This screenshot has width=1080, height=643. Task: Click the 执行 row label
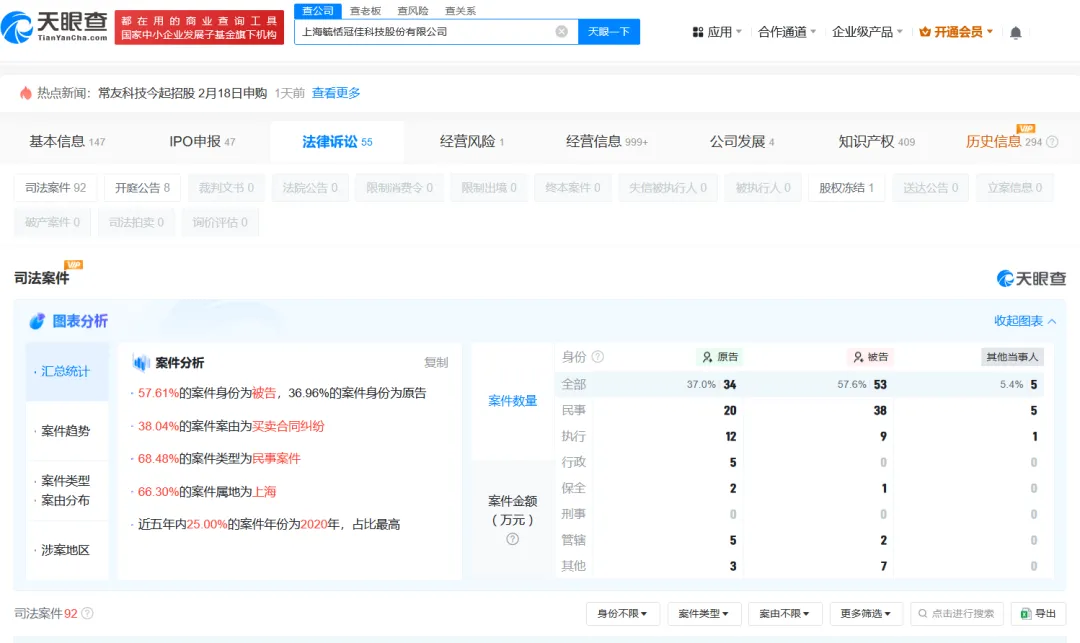click(x=574, y=436)
